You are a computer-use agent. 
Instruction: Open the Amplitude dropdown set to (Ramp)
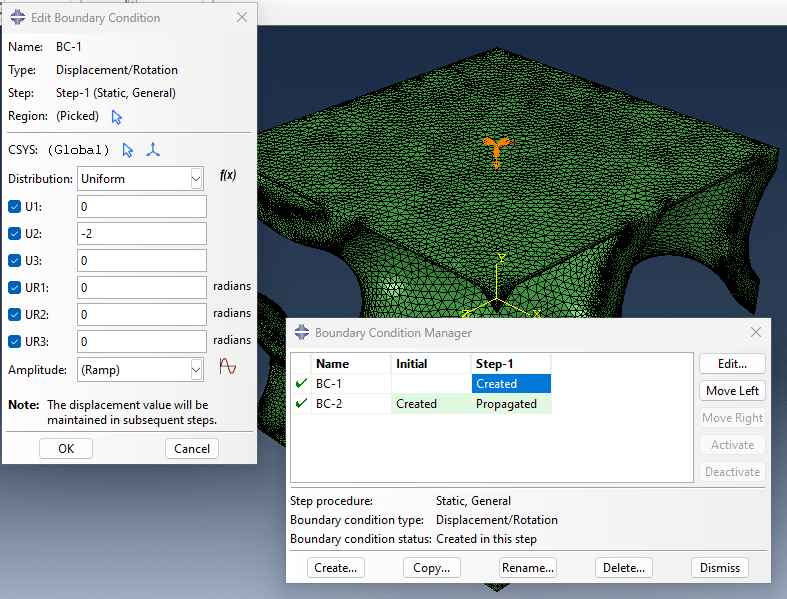141,370
